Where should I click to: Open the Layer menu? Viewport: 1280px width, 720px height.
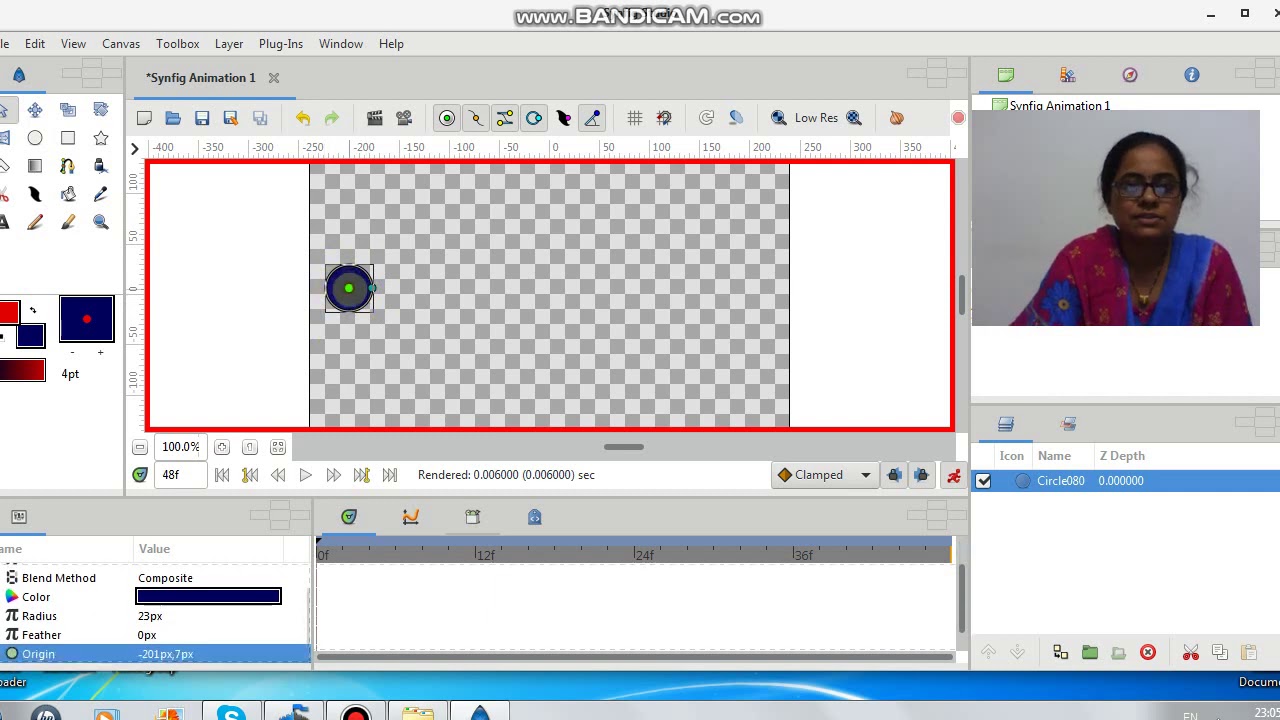229,44
